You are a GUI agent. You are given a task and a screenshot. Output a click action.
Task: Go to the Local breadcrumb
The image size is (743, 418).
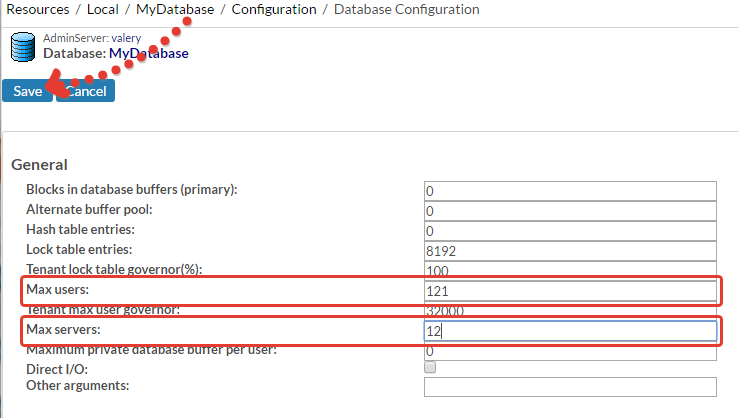[x=103, y=10]
